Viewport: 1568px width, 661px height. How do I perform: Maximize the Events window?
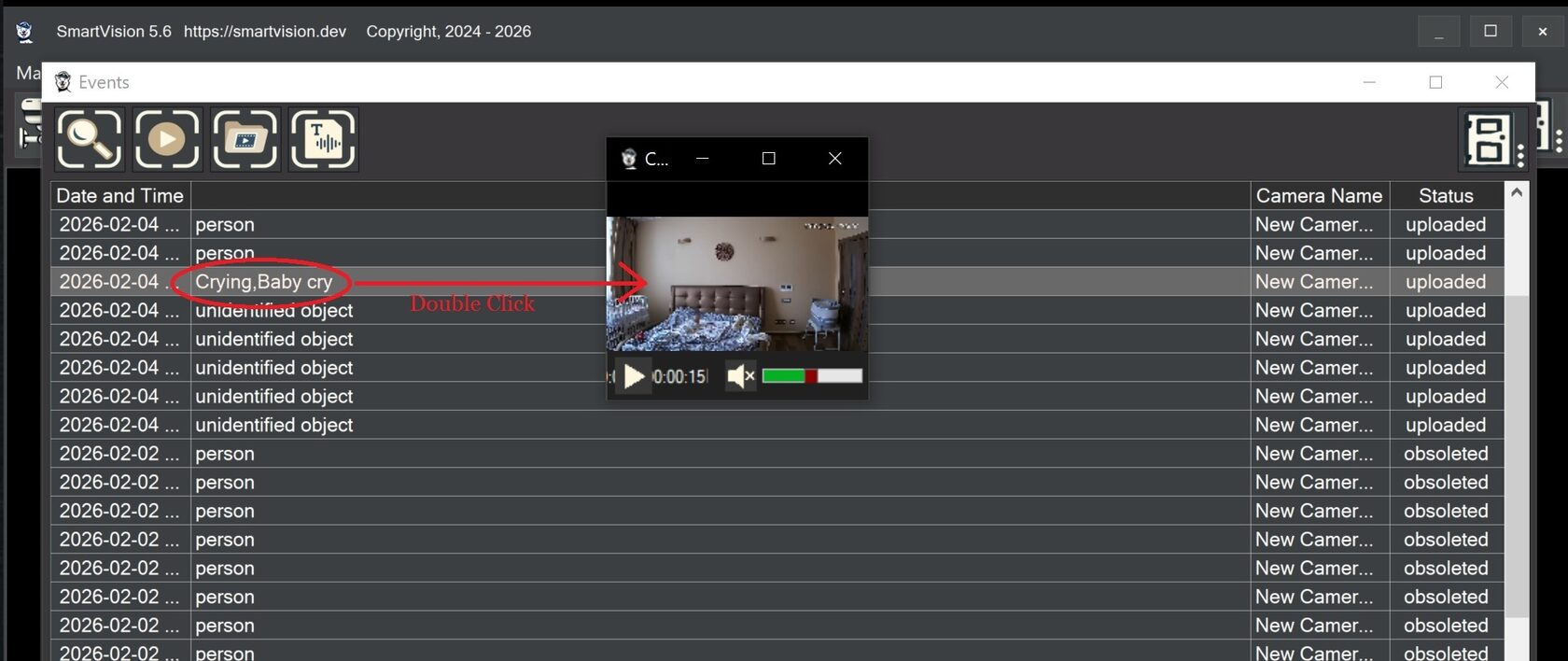(1435, 82)
